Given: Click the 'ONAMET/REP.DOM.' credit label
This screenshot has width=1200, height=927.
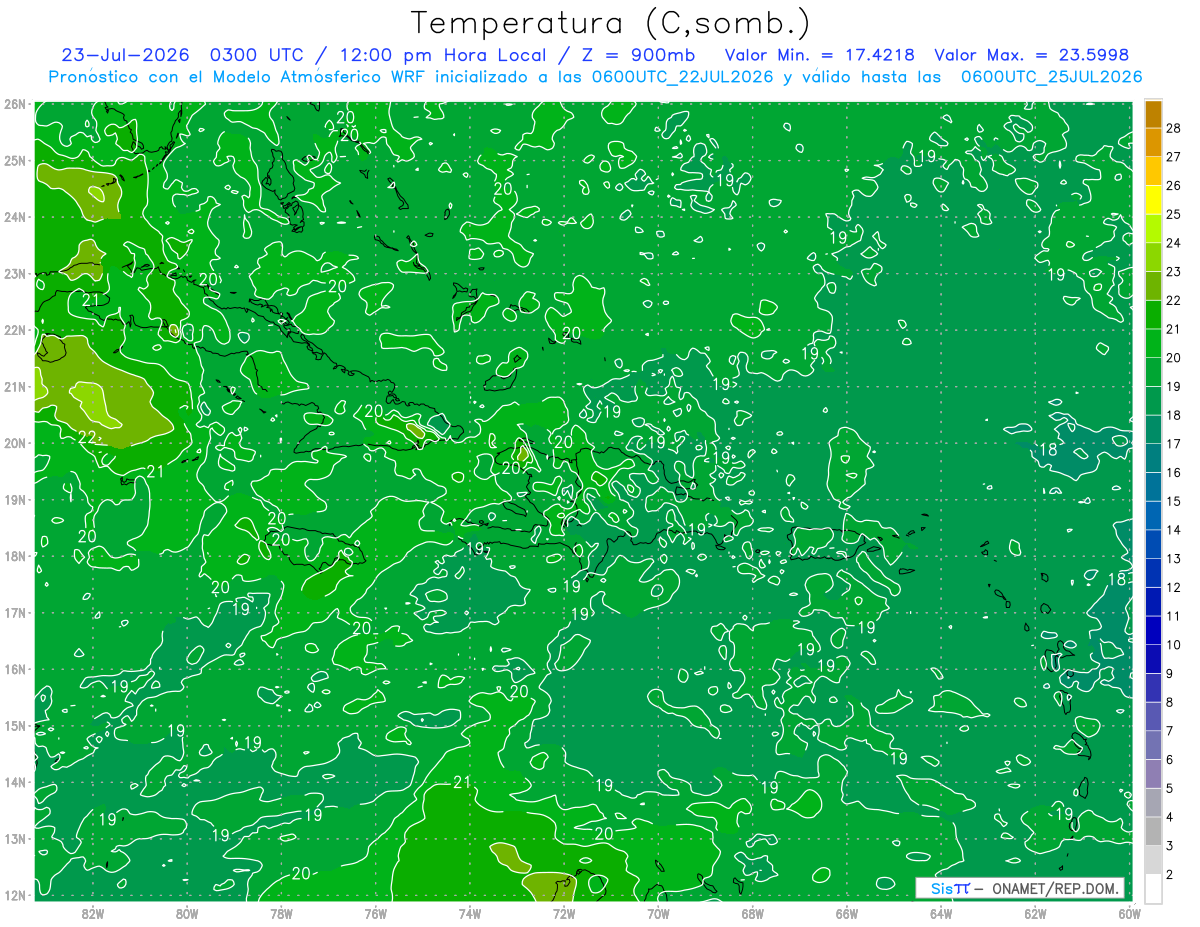Looking at the screenshot, I should tap(1056, 888).
